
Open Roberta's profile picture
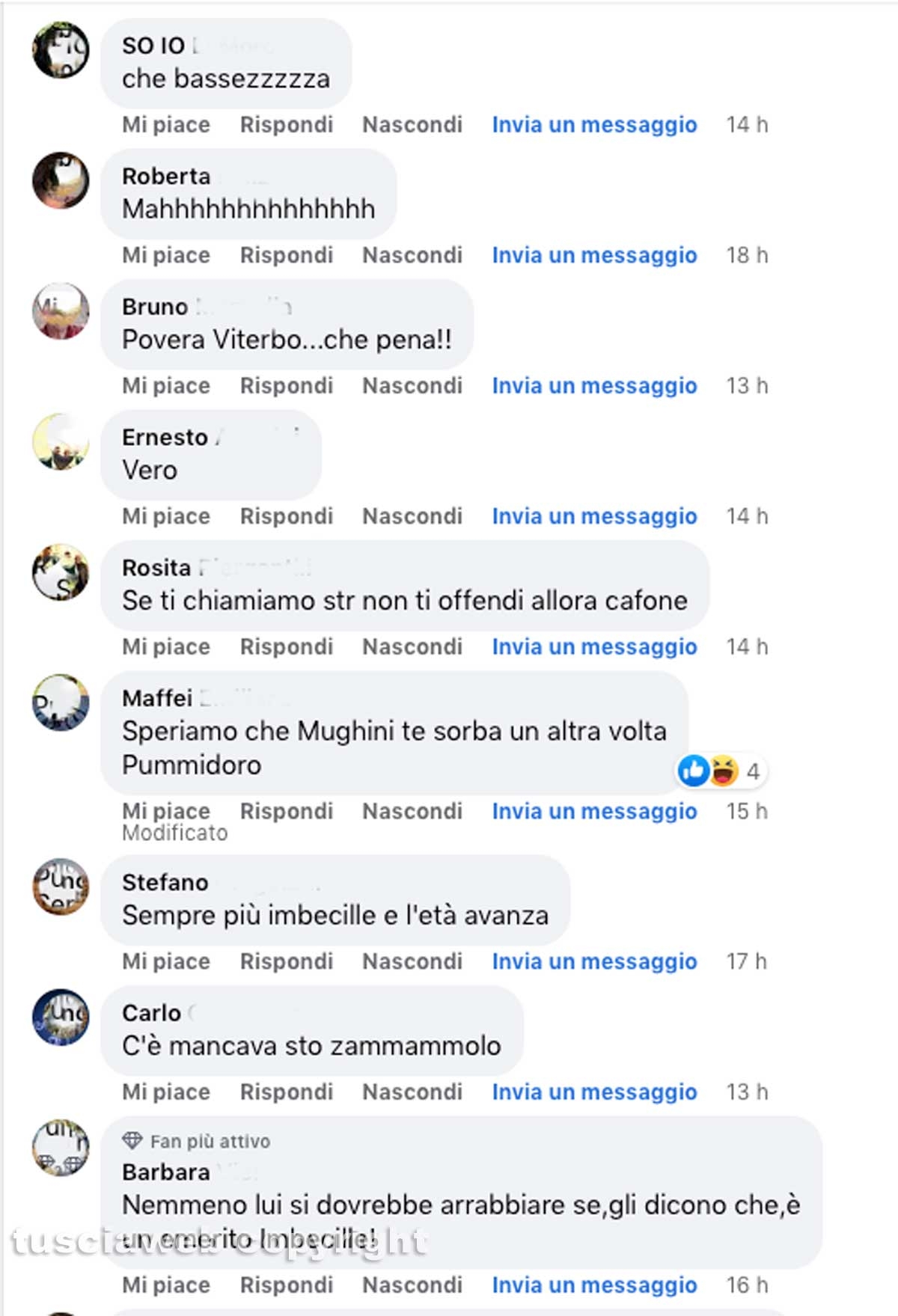pos(61,180)
